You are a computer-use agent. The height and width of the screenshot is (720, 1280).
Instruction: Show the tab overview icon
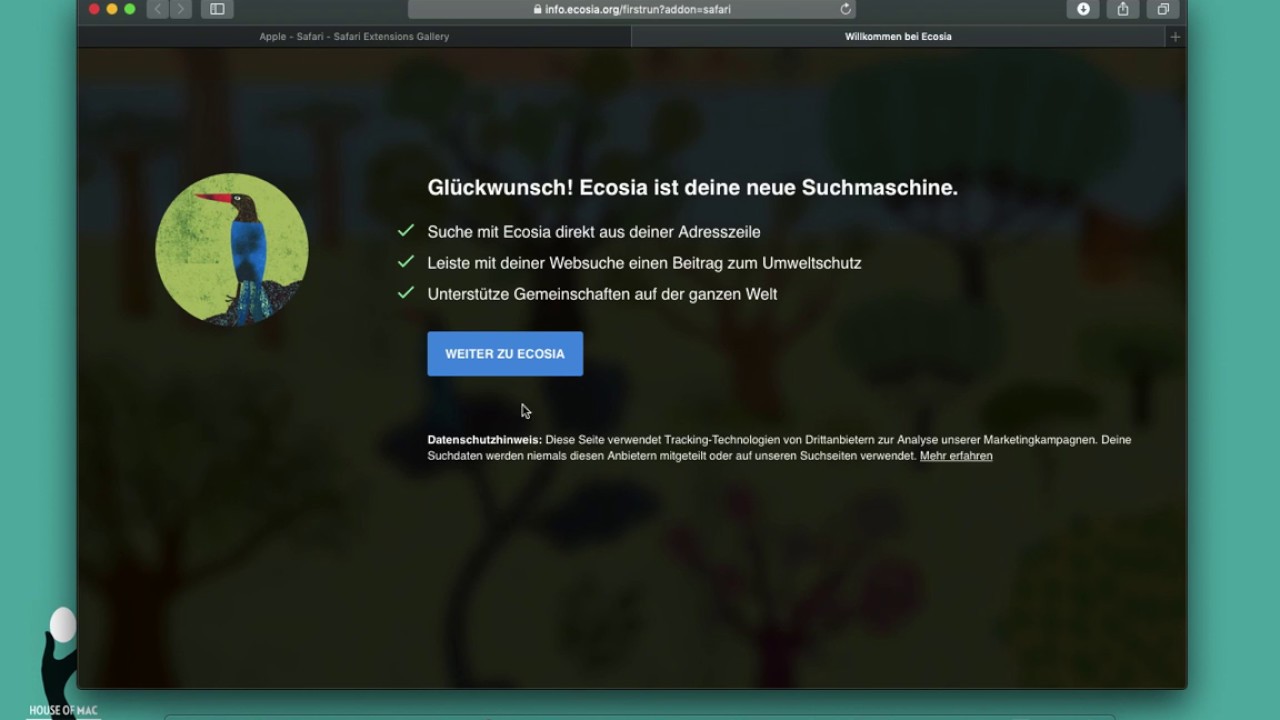(x=1163, y=9)
